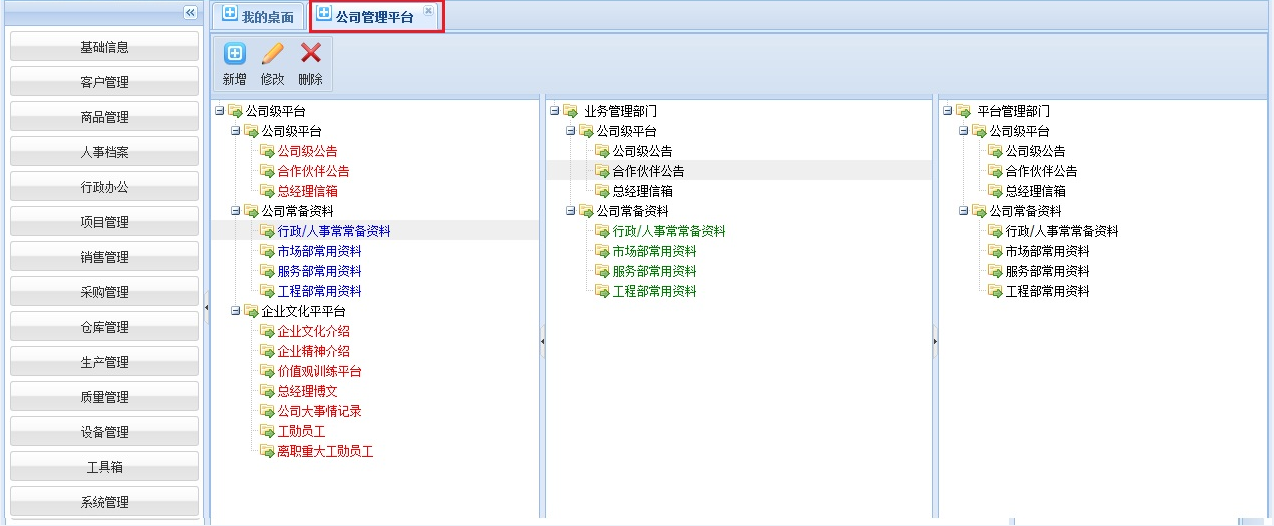The height and width of the screenshot is (526, 1274).
Task: Open the 系统管理 sidebar section
Action: (104, 502)
